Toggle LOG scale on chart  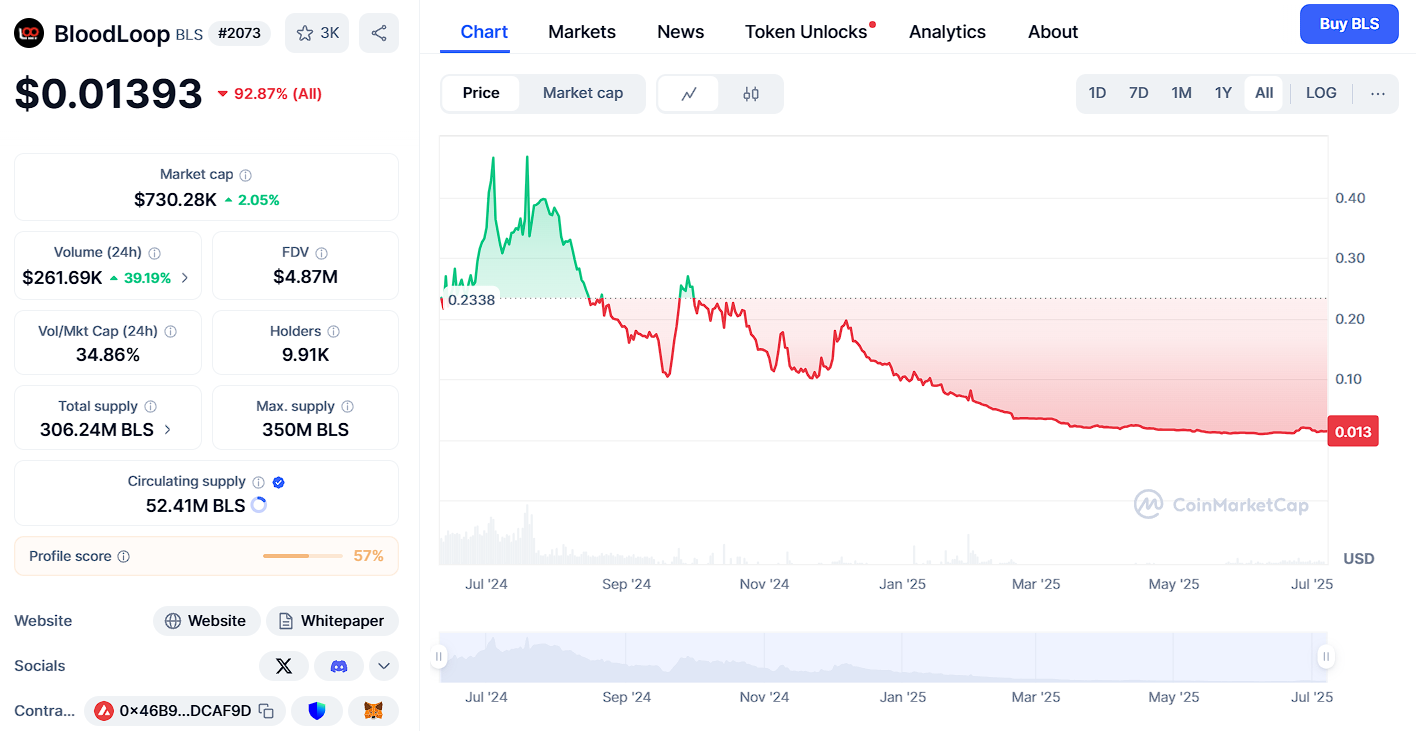pyautogui.click(x=1321, y=93)
